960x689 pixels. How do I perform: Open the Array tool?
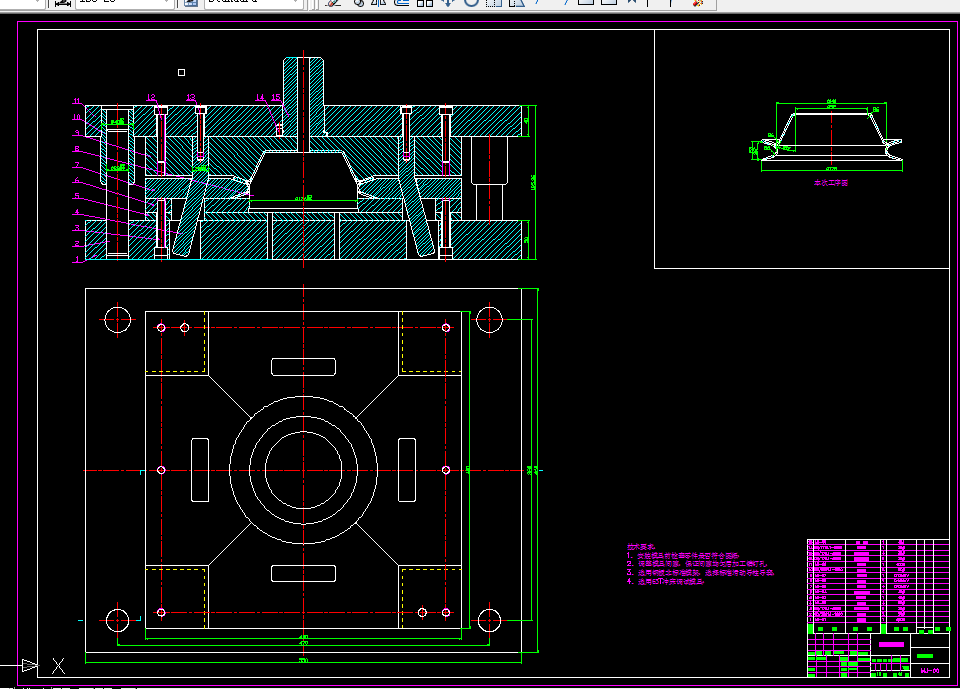tap(424, 3)
